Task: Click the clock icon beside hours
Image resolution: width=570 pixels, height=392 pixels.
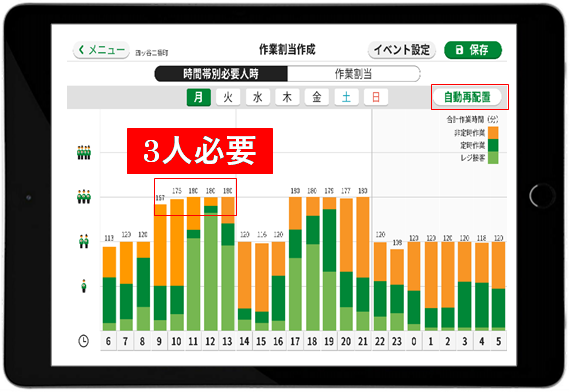Action: (x=84, y=341)
